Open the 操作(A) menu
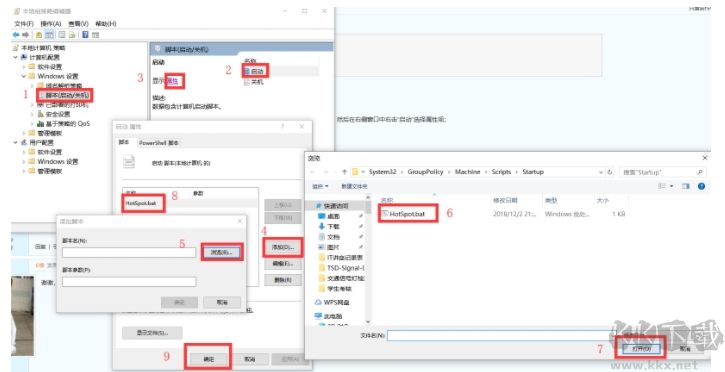Viewport: 725px width, 372px height. click(51, 24)
